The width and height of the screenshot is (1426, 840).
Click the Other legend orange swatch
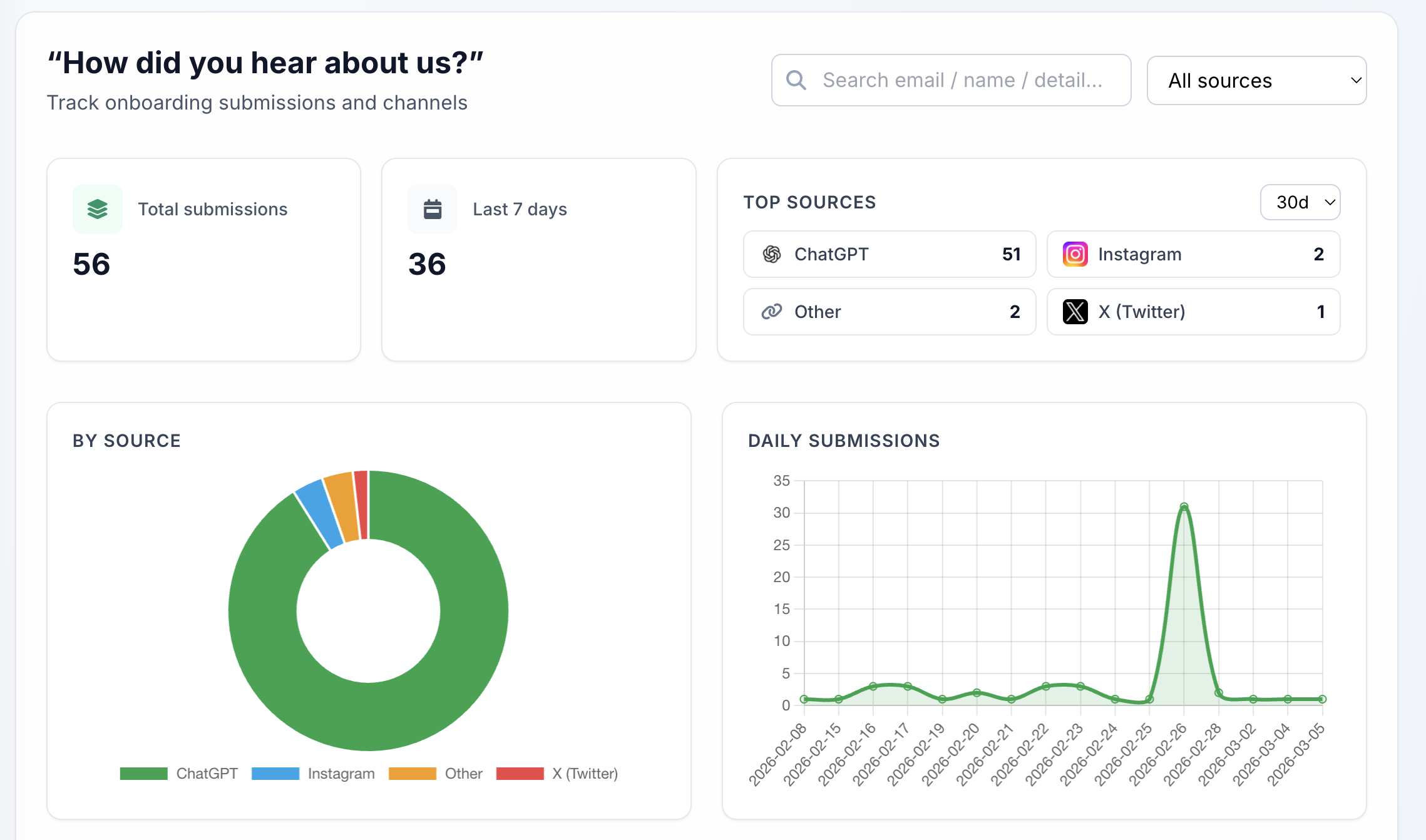coord(412,774)
